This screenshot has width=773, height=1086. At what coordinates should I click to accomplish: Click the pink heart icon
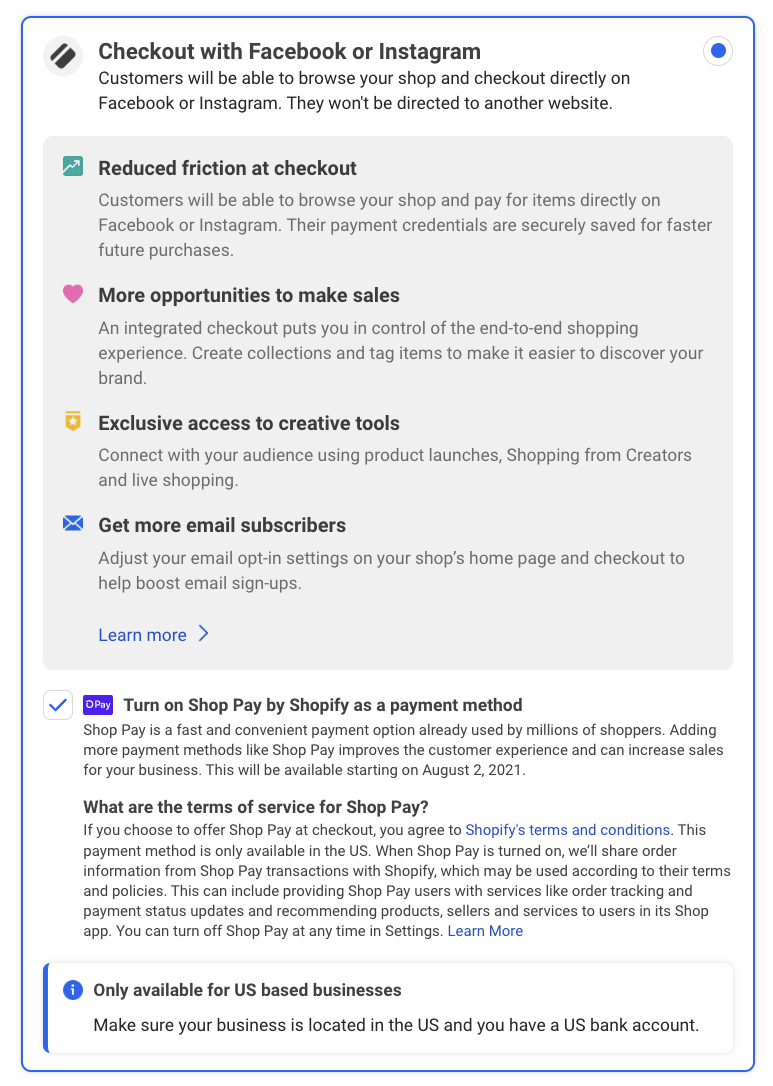tap(73, 294)
